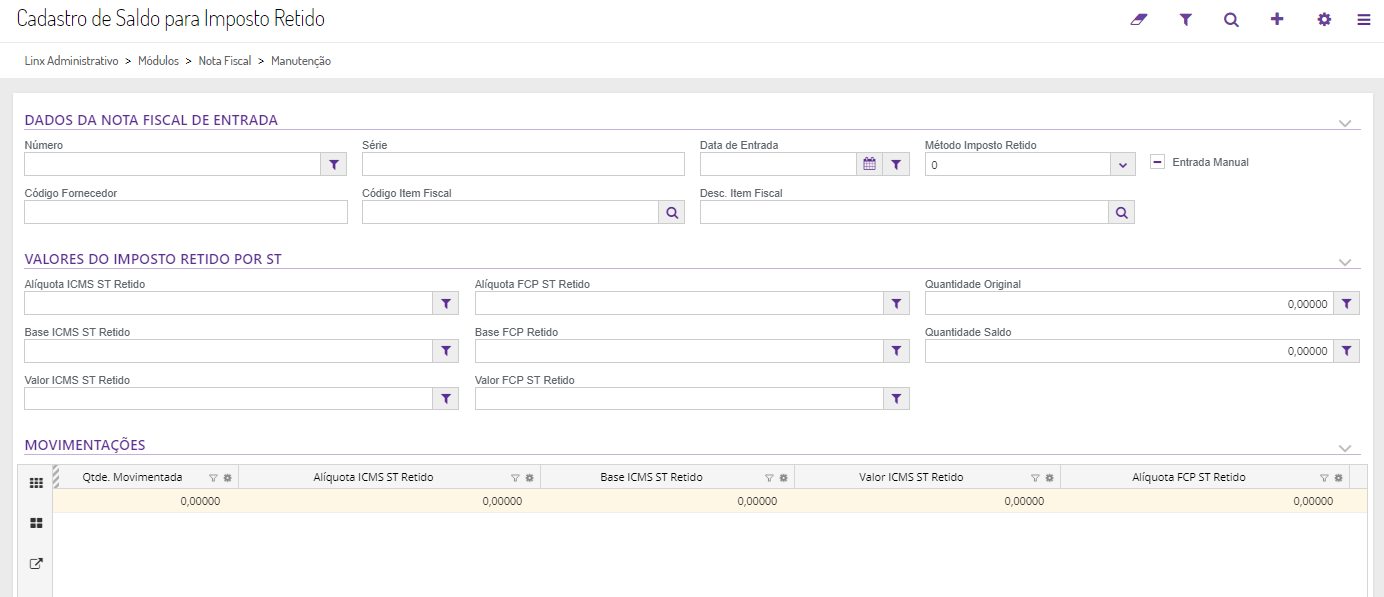Click the magnifier search icon in header

(1231, 19)
